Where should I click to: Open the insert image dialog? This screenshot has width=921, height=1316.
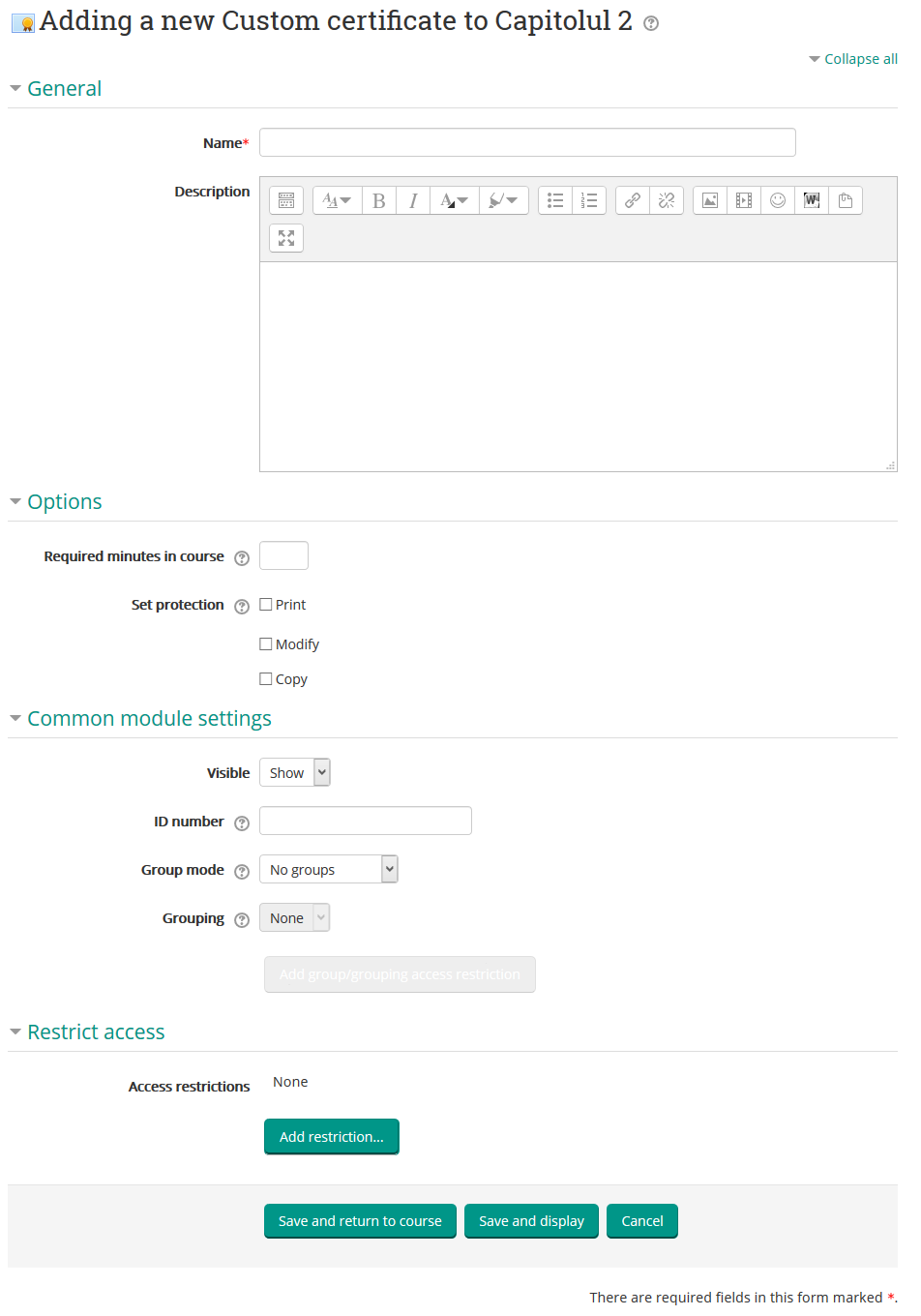pyautogui.click(x=709, y=200)
